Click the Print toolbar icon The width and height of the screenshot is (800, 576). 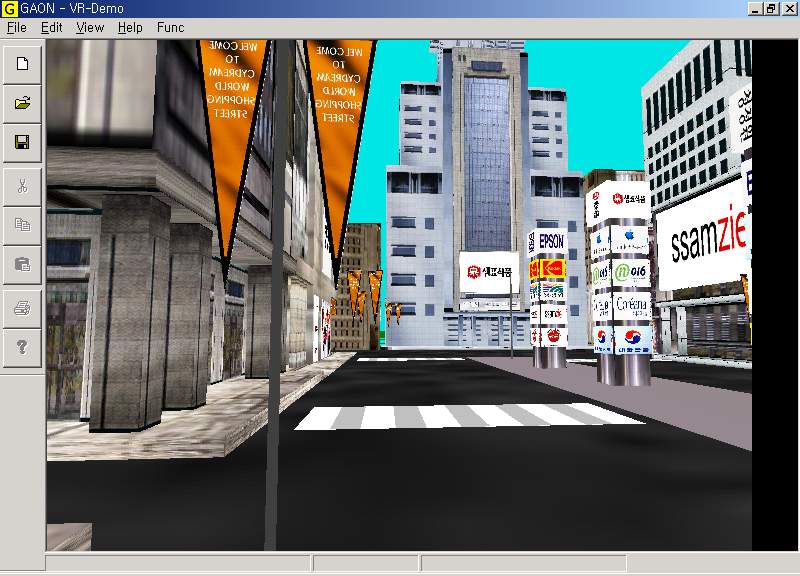(x=22, y=308)
